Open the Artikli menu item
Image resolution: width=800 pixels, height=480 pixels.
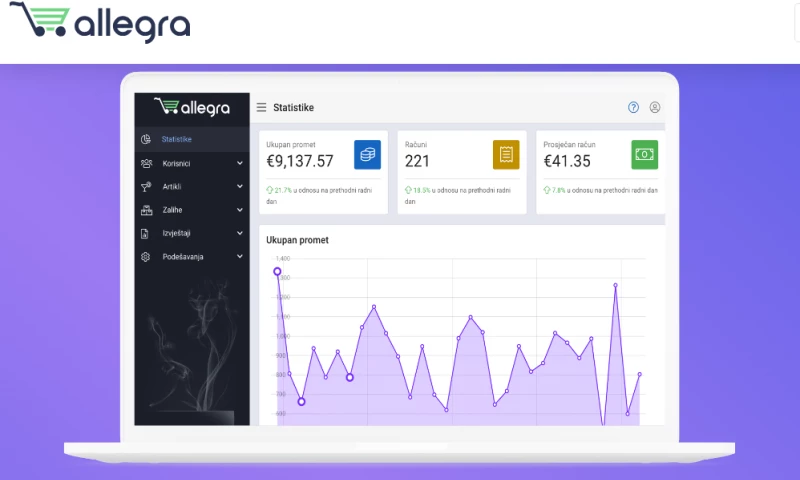click(192, 187)
